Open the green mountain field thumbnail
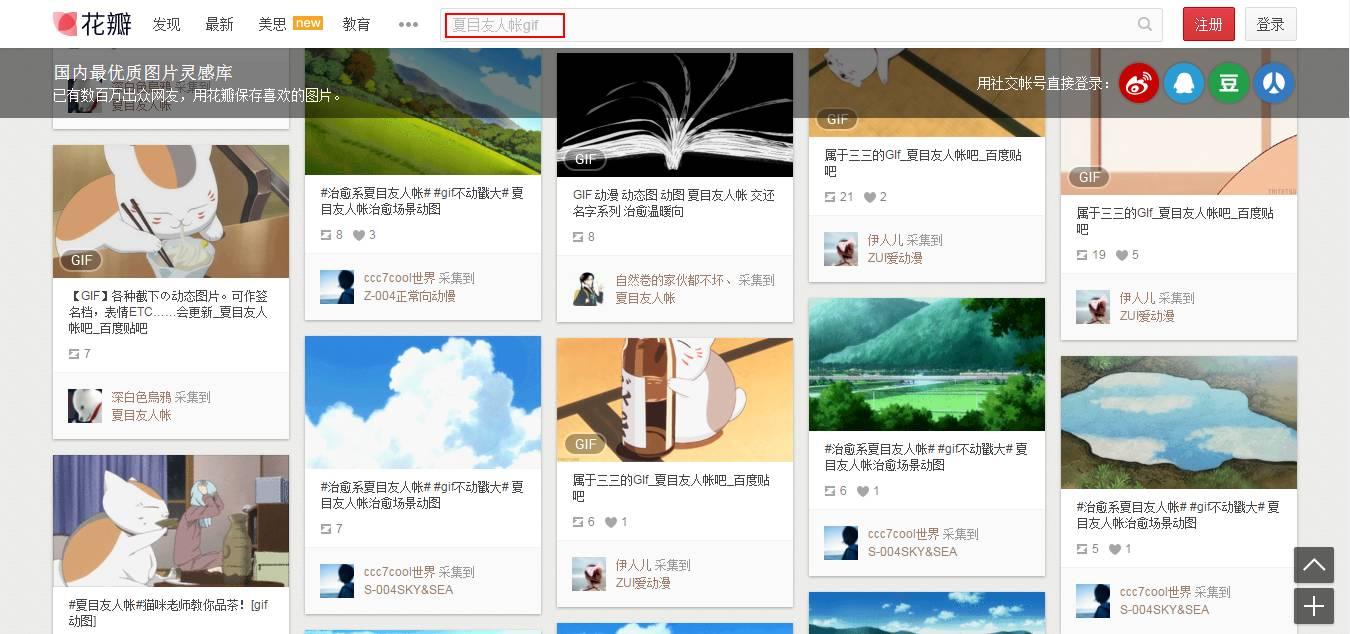 (x=927, y=364)
